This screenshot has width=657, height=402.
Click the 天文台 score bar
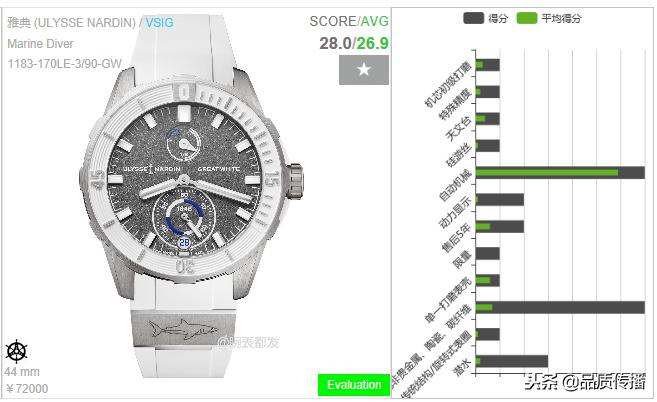click(488, 119)
